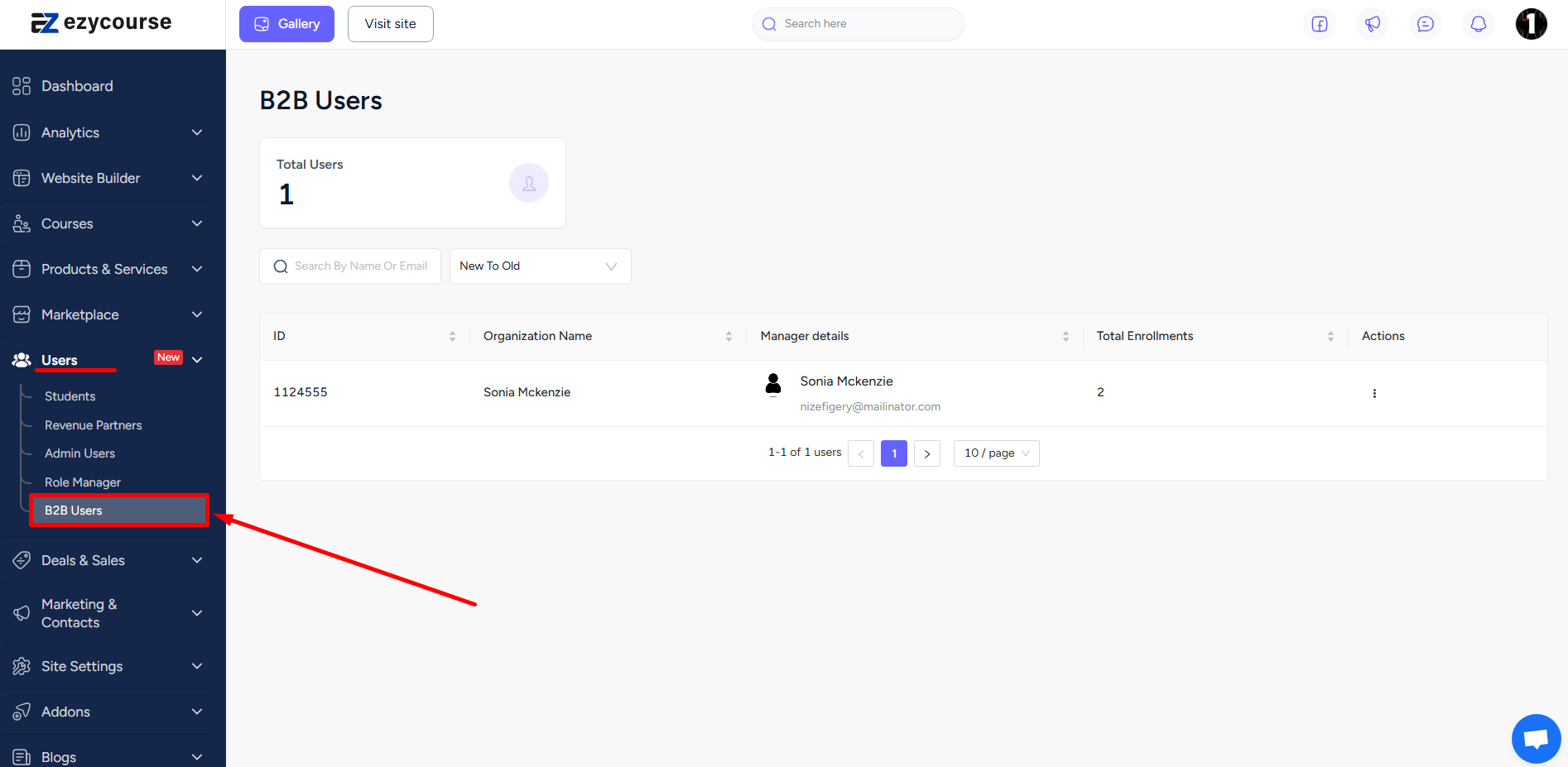
Task: Open the Students submenu item
Action: (70, 396)
